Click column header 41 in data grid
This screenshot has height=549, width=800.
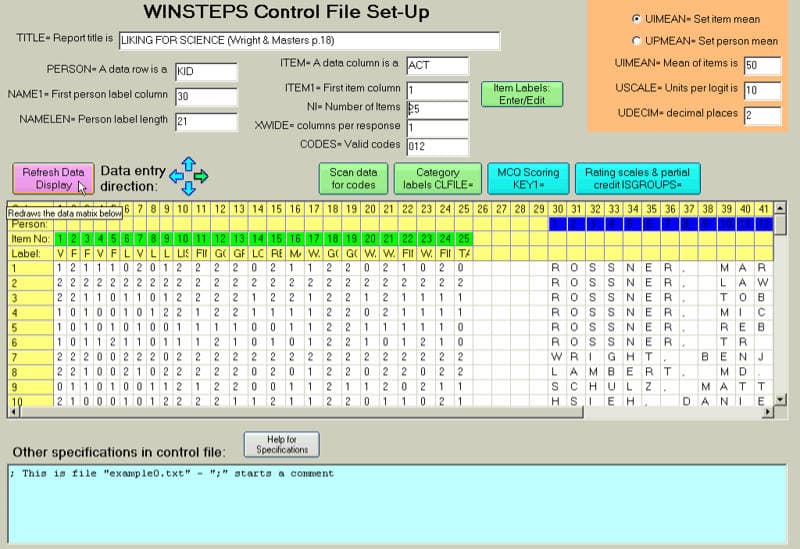coord(764,209)
